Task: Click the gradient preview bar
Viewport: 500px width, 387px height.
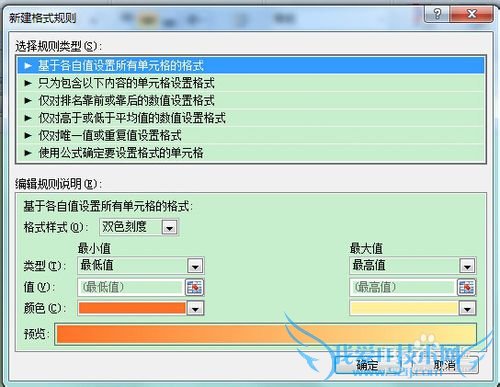Action: pyautogui.click(x=266, y=334)
